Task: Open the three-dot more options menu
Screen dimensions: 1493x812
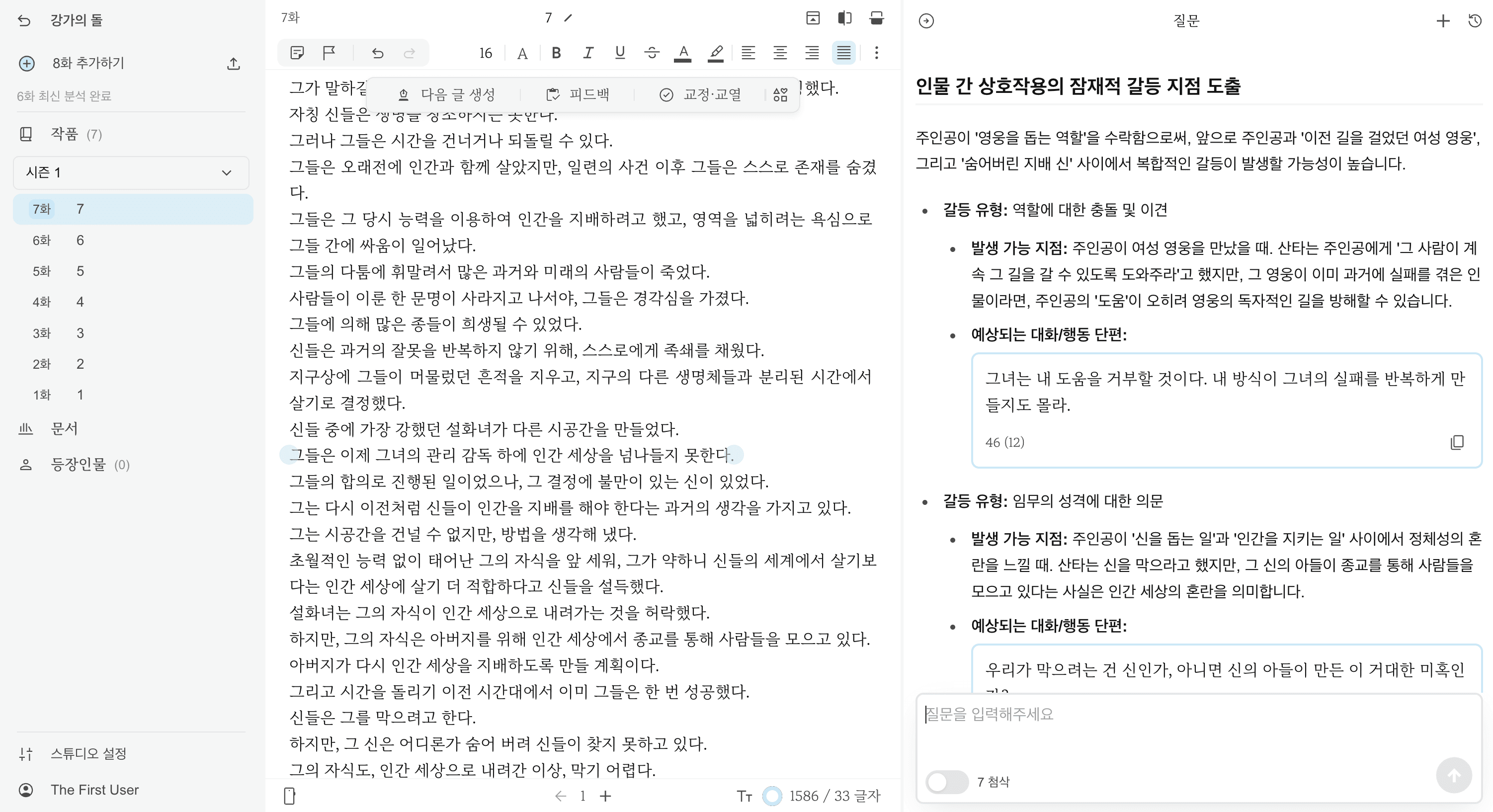Action: (876, 53)
